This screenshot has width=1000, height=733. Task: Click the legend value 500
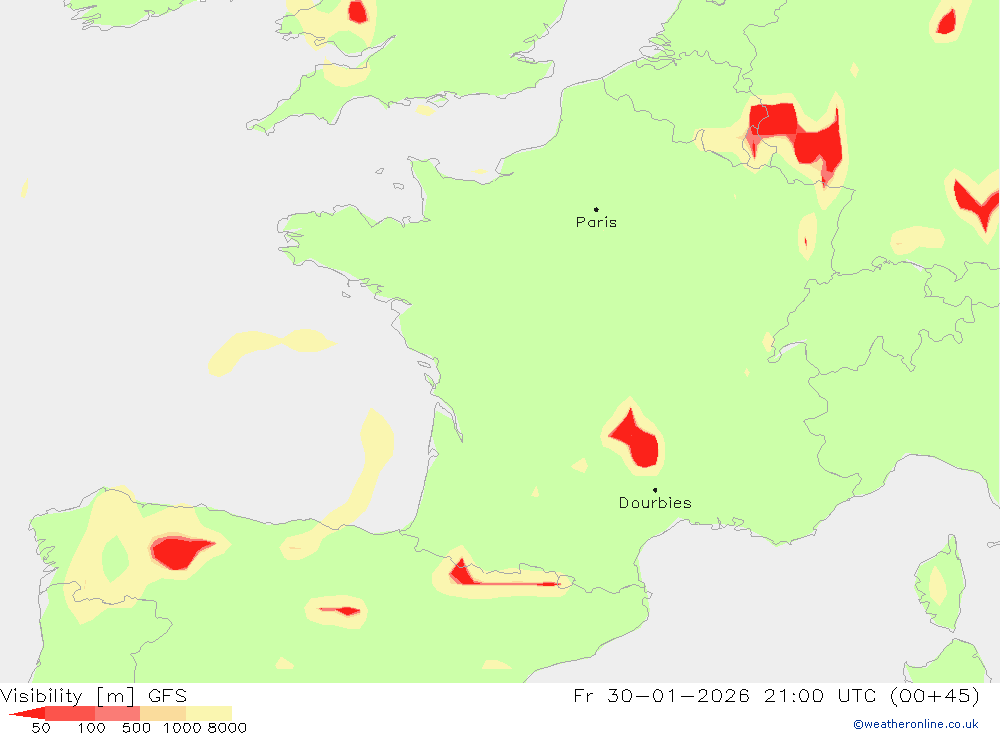point(136,728)
